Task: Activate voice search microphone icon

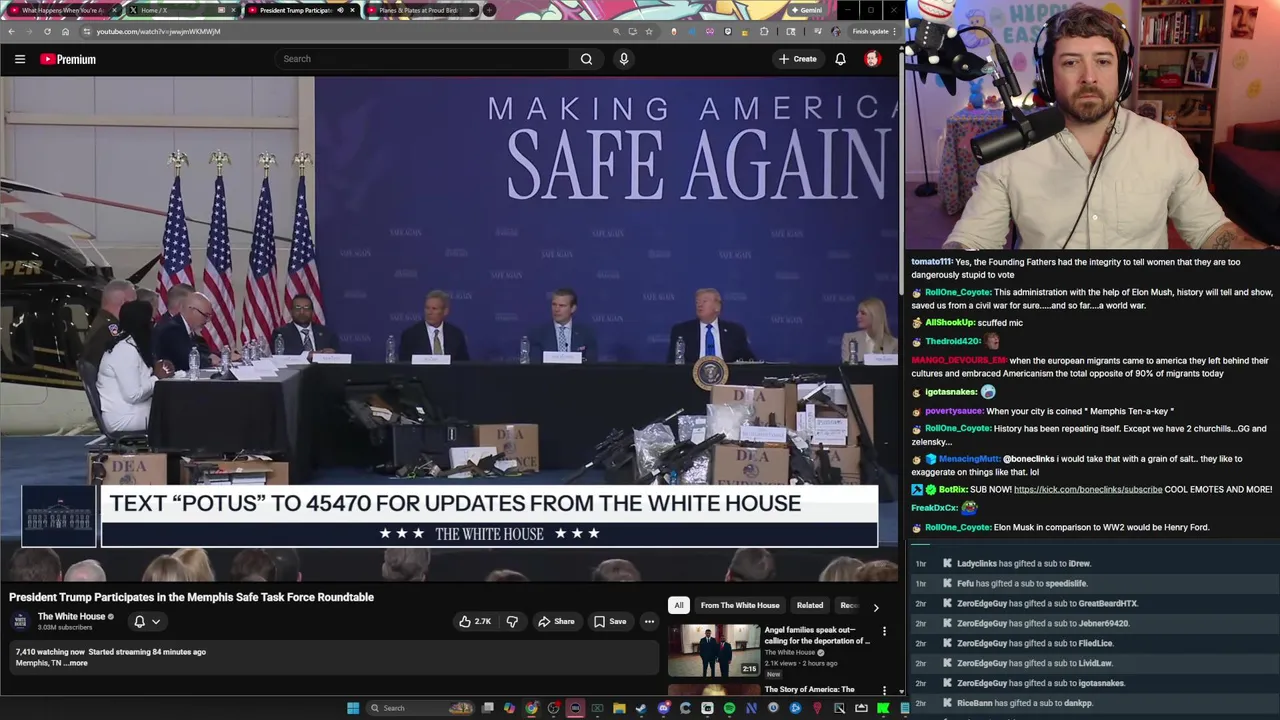Action: [624, 59]
